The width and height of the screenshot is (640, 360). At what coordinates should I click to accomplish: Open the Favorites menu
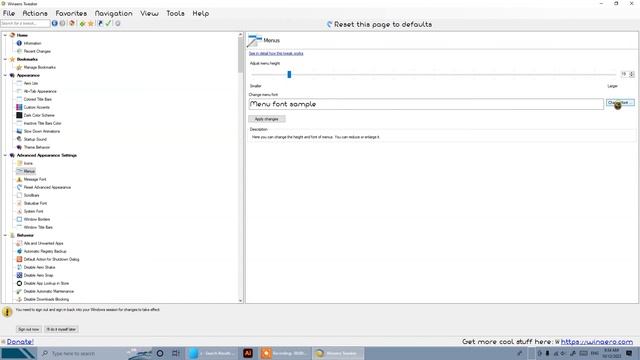tap(71, 13)
